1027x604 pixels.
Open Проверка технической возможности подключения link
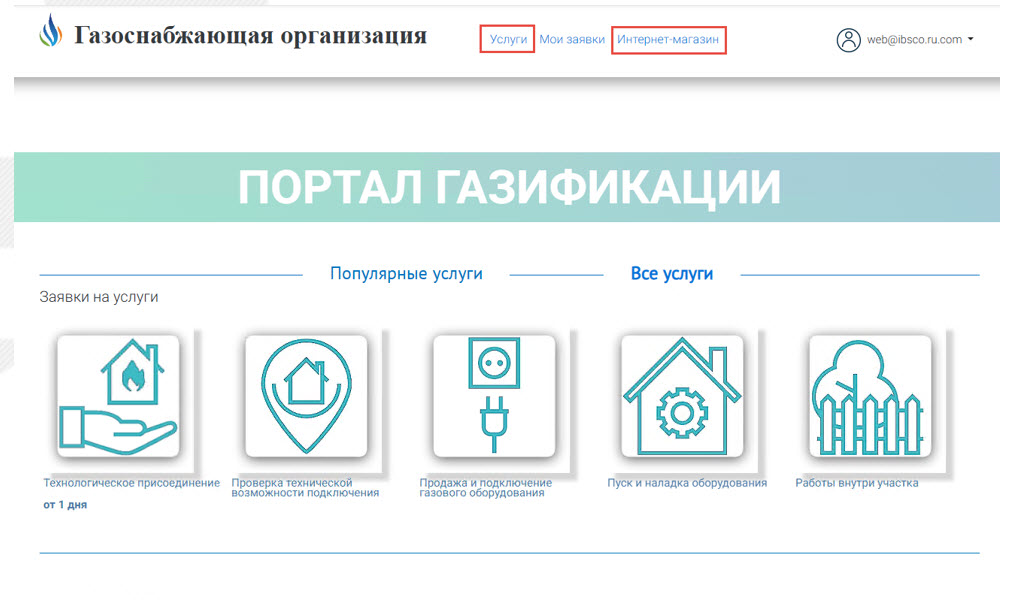(305, 488)
